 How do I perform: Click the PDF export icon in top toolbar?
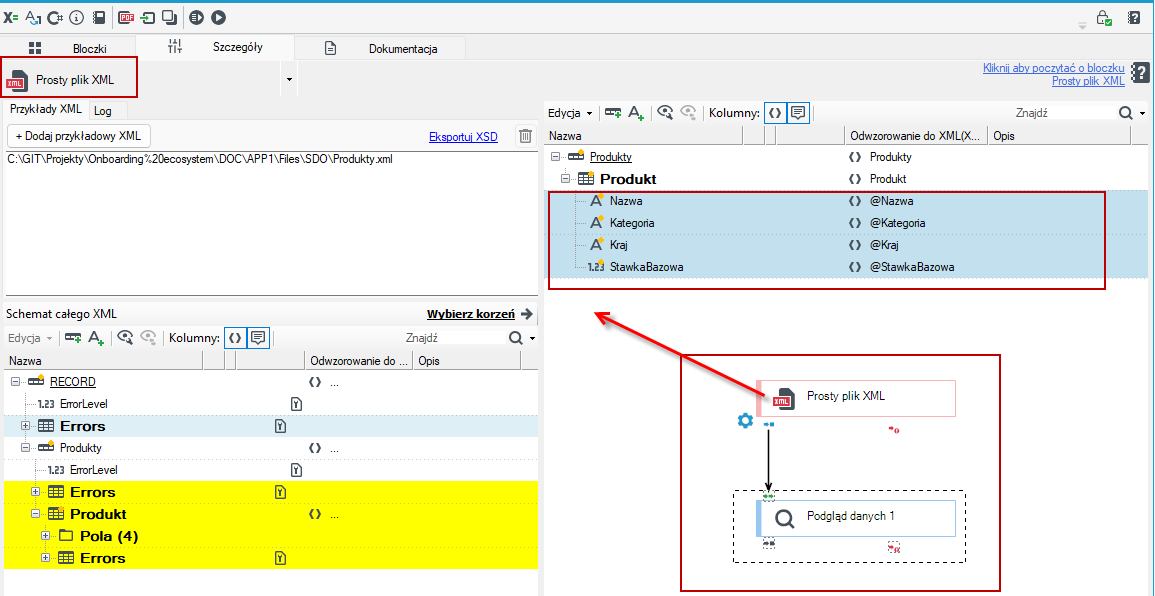[127, 17]
